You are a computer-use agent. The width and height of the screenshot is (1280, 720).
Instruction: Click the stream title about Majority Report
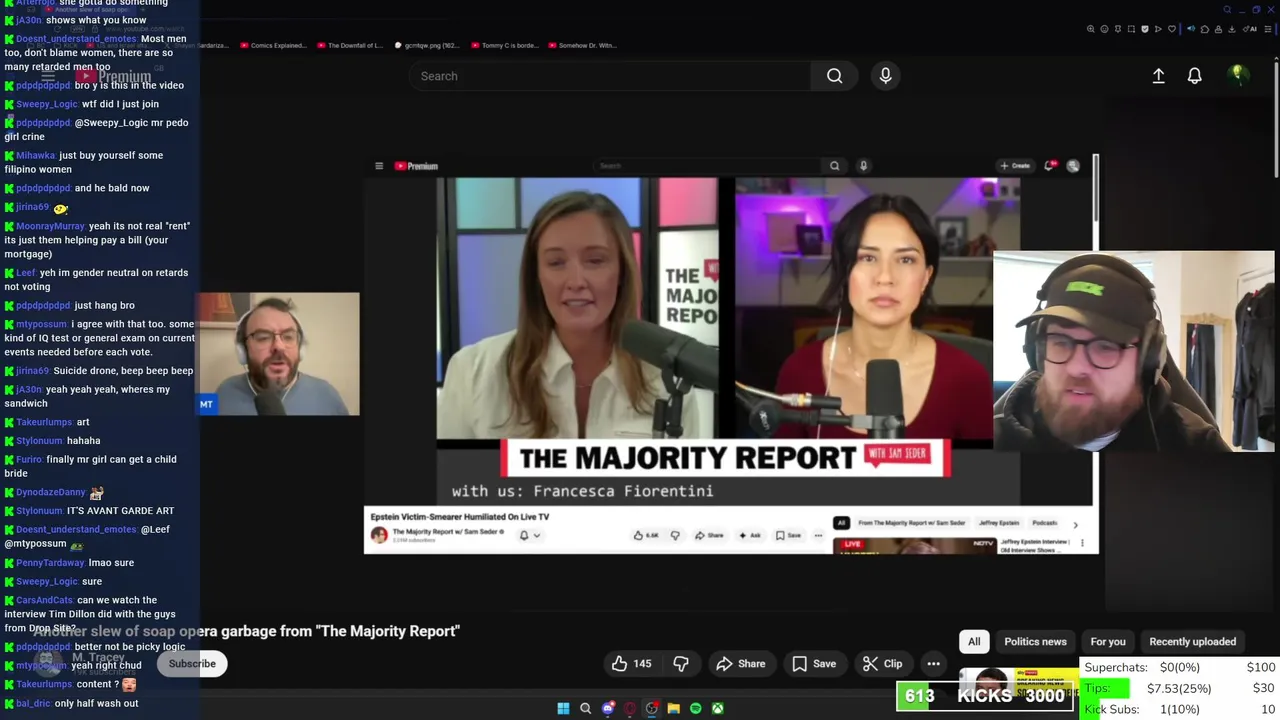[x=246, y=631]
